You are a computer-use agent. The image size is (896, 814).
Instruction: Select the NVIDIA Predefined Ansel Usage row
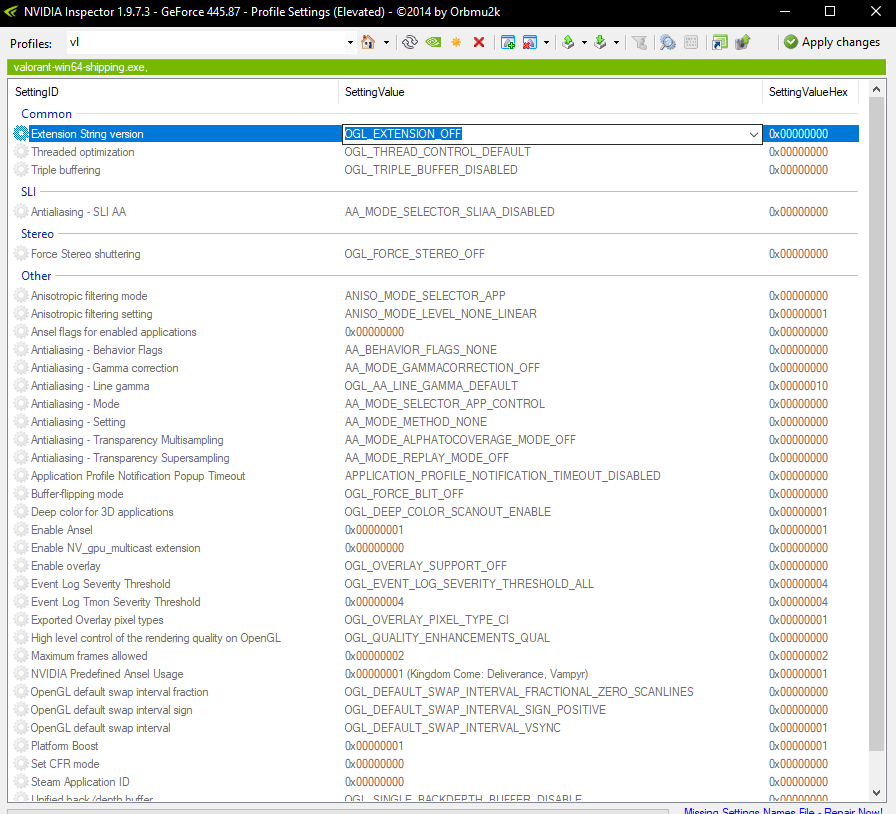435,674
